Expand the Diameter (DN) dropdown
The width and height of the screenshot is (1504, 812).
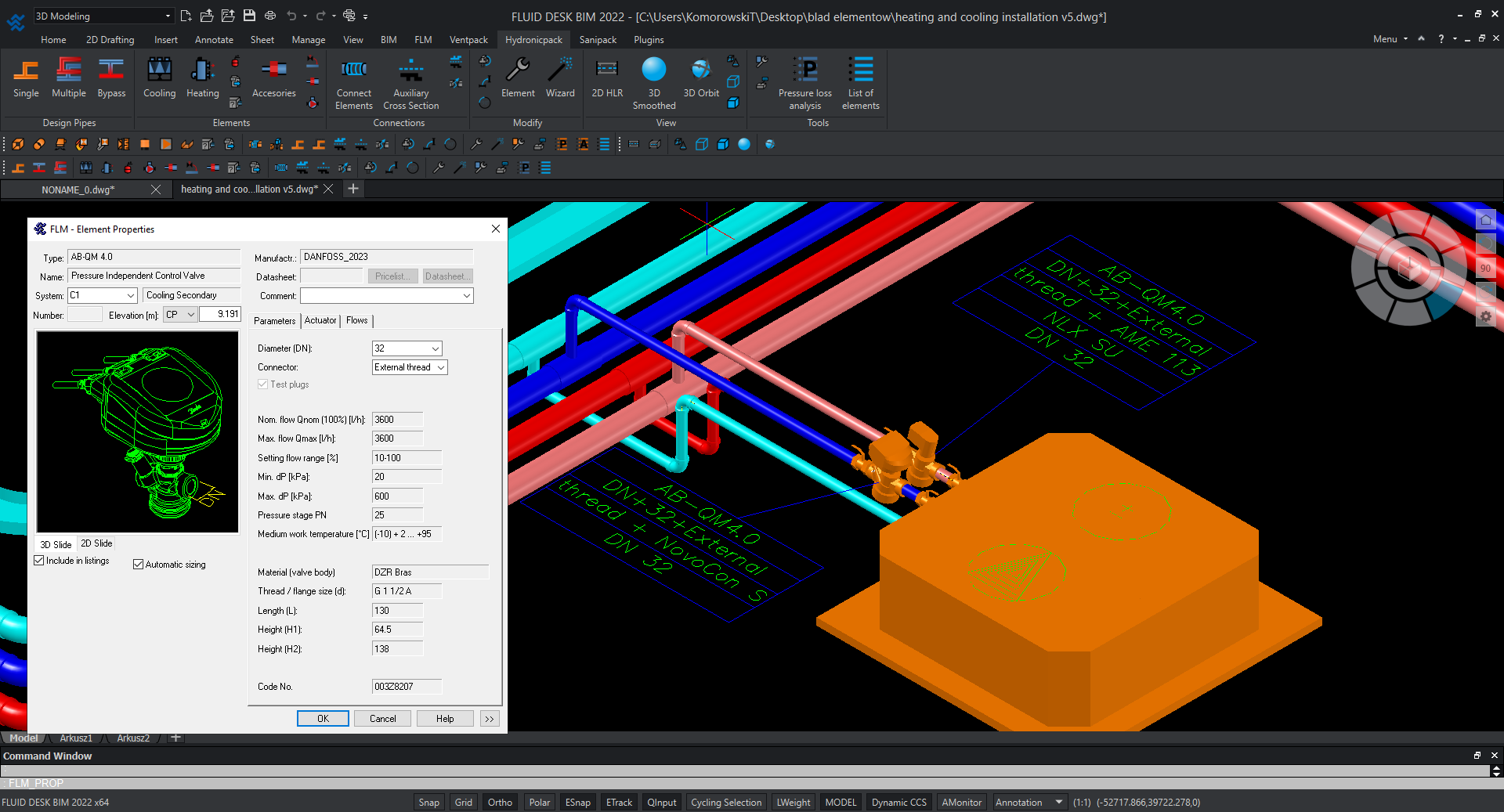[x=436, y=348]
